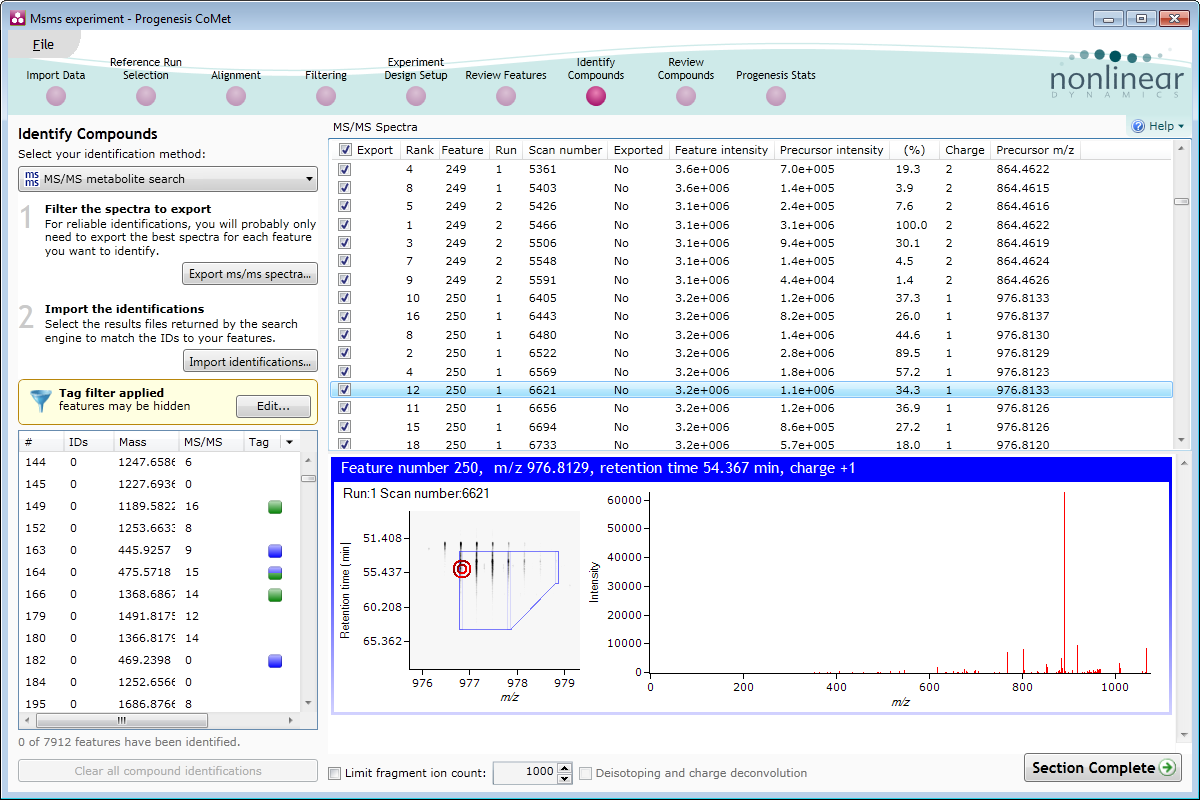Select feature row 149 in feature list
The width and height of the screenshot is (1200, 800).
(159, 507)
